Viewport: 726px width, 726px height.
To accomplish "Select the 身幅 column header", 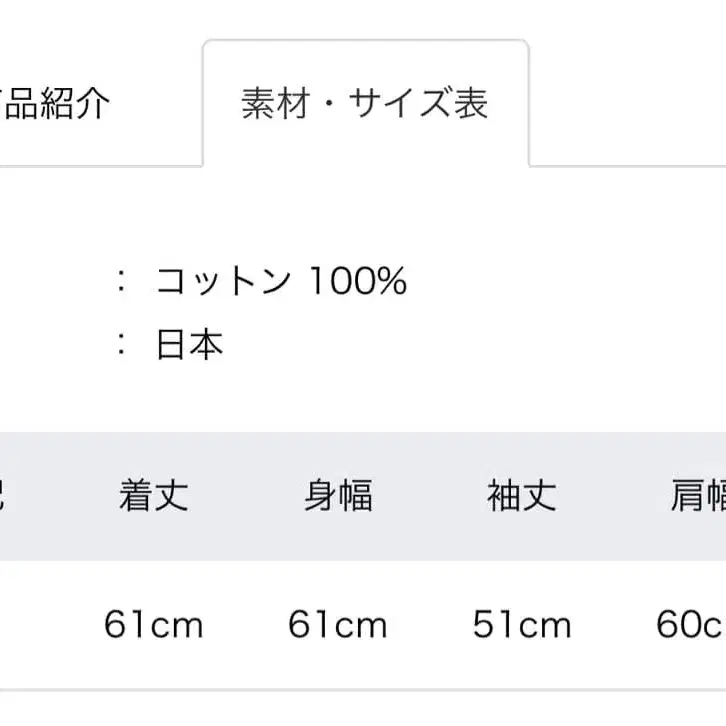I will (x=338, y=496).
